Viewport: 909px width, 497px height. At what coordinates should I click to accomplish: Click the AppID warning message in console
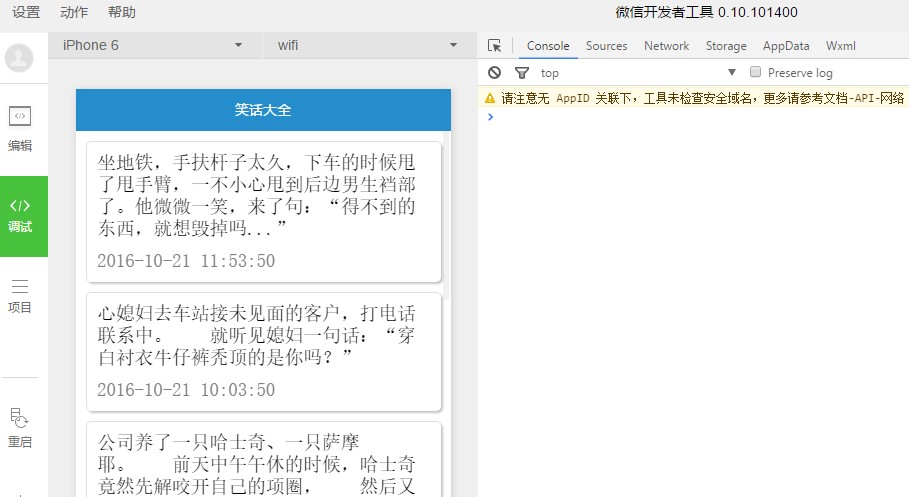[x=702, y=98]
